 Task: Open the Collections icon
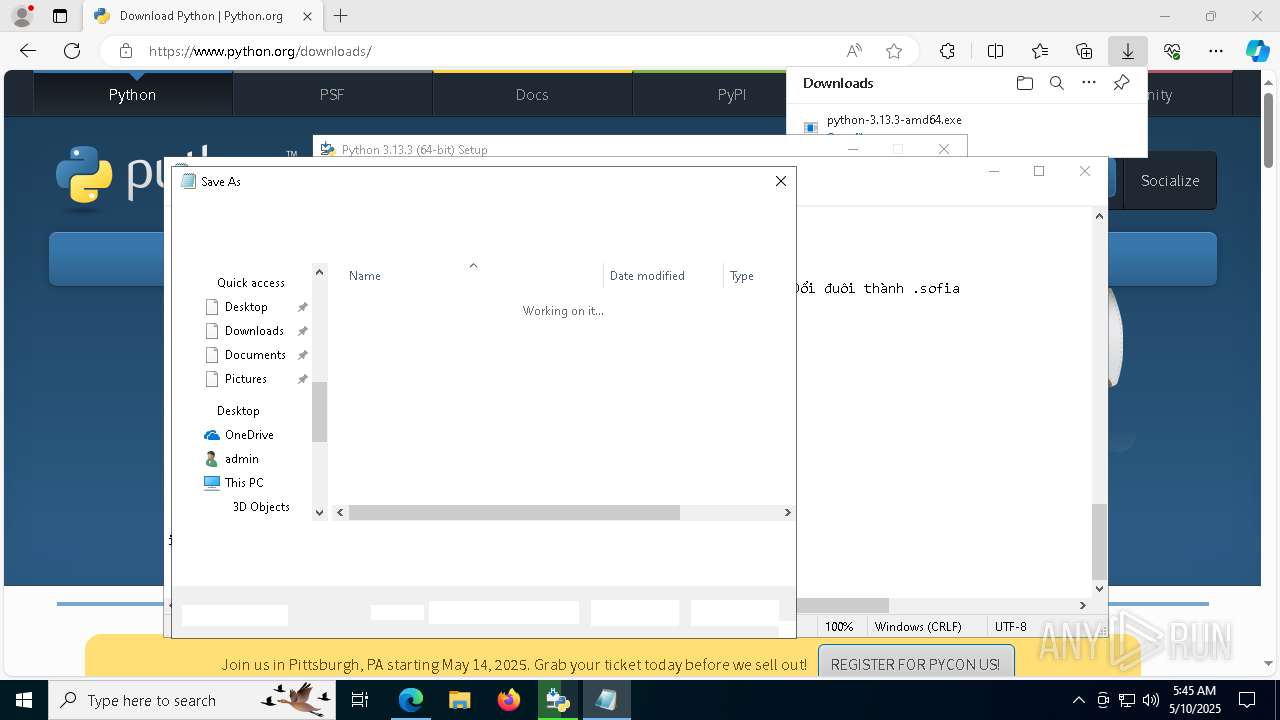pyautogui.click(x=1084, y=51)
